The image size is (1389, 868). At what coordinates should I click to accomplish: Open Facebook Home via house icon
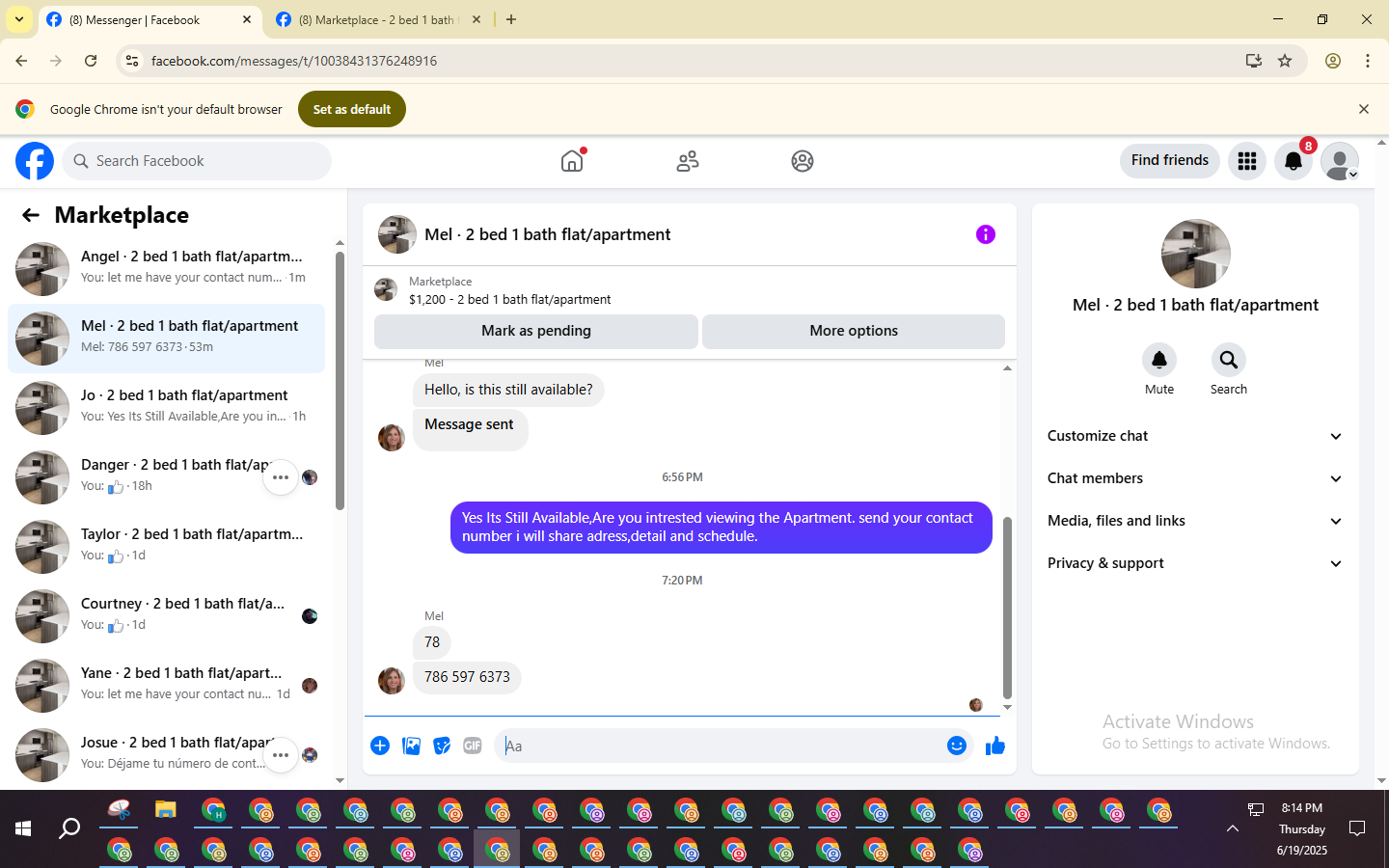(573, 160)
